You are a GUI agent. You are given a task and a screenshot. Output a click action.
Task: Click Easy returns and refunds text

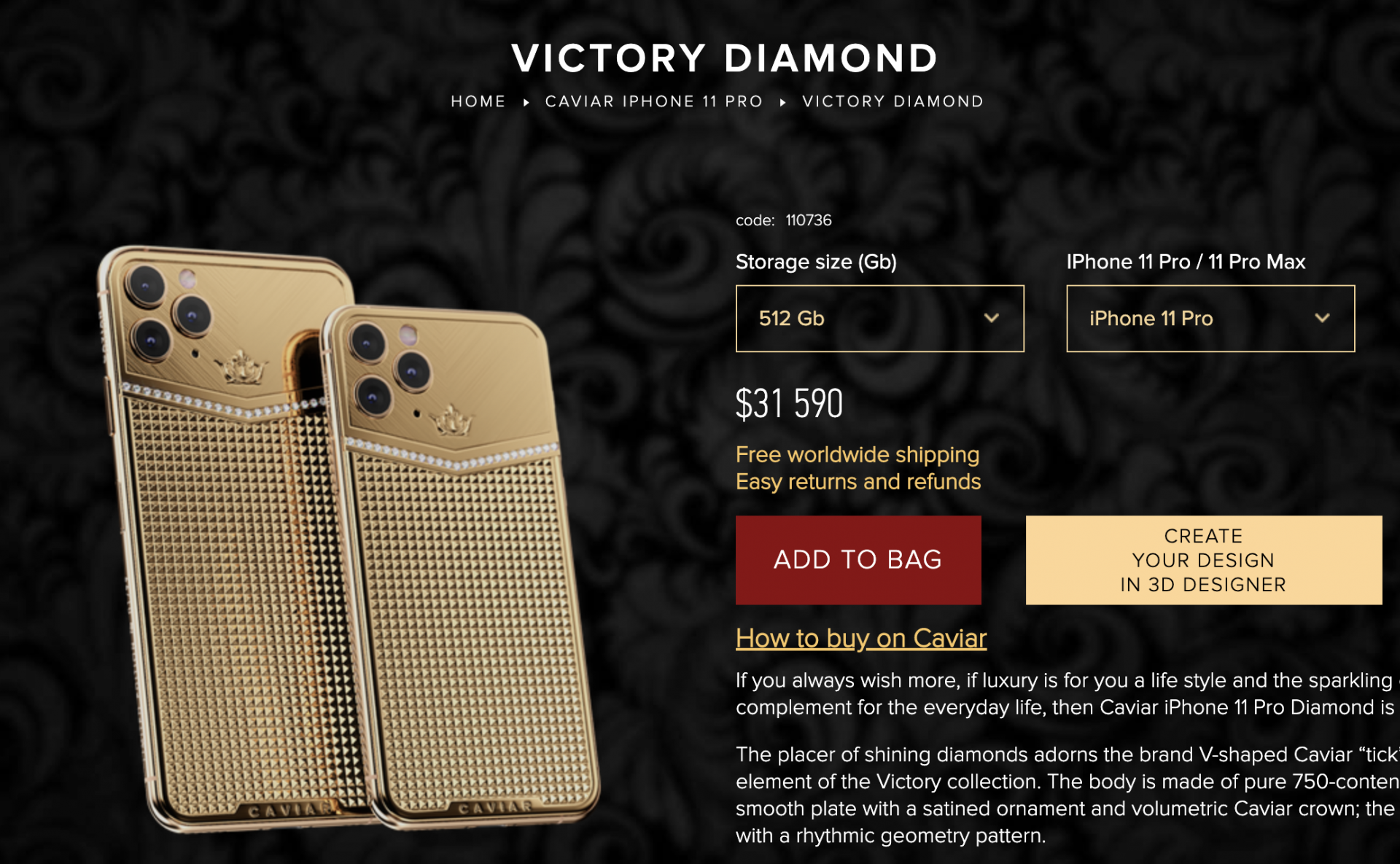click(858, 481)
